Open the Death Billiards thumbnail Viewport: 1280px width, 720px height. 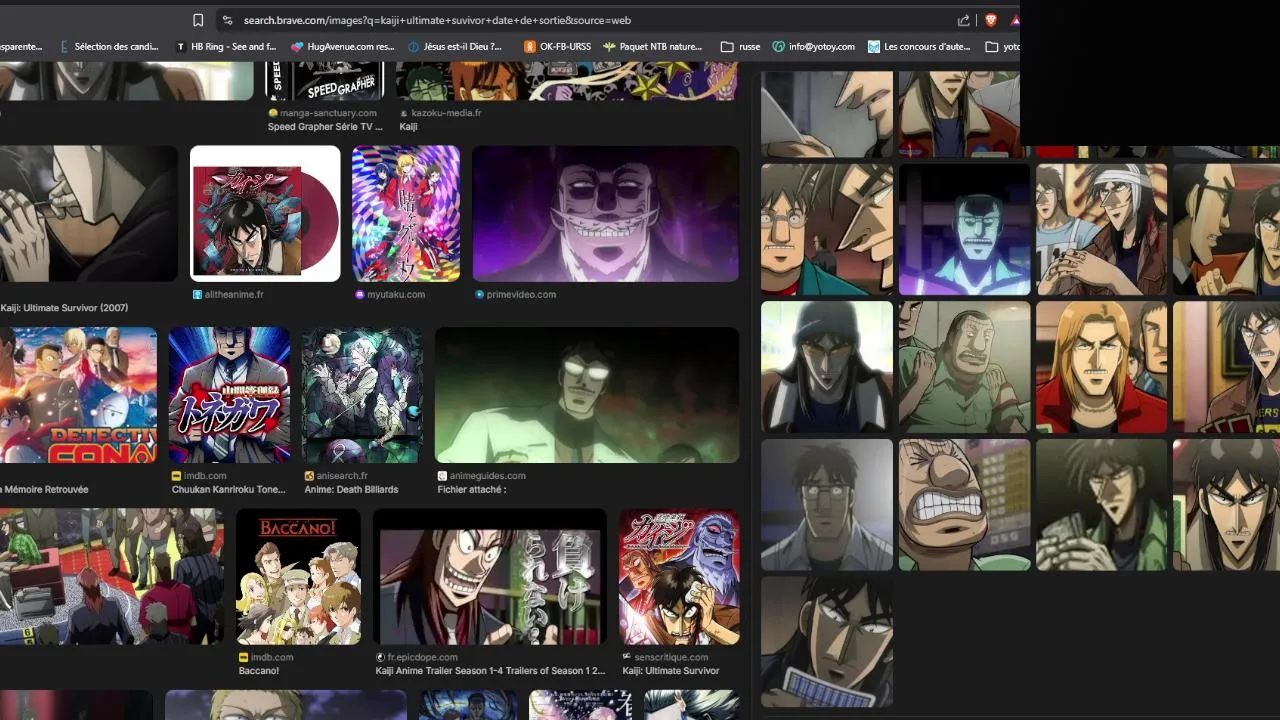[363, 395]
